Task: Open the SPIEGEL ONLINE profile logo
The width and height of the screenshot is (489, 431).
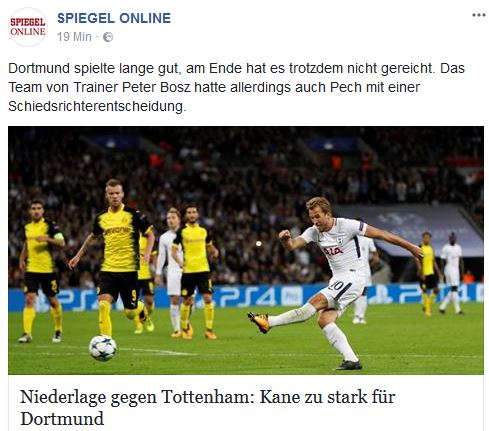Action: coord(28,27)
